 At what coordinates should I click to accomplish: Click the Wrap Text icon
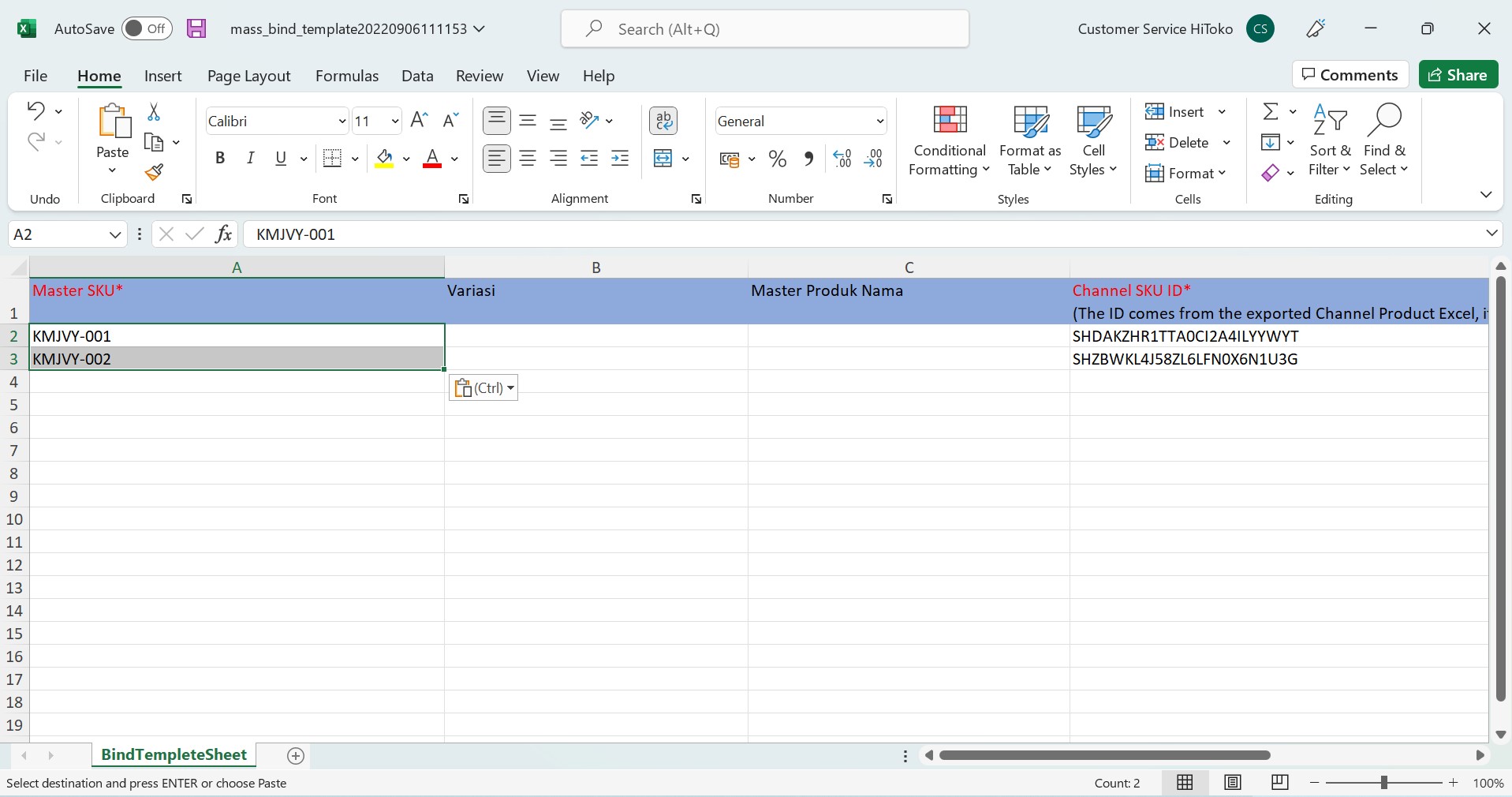coord(663,121)
